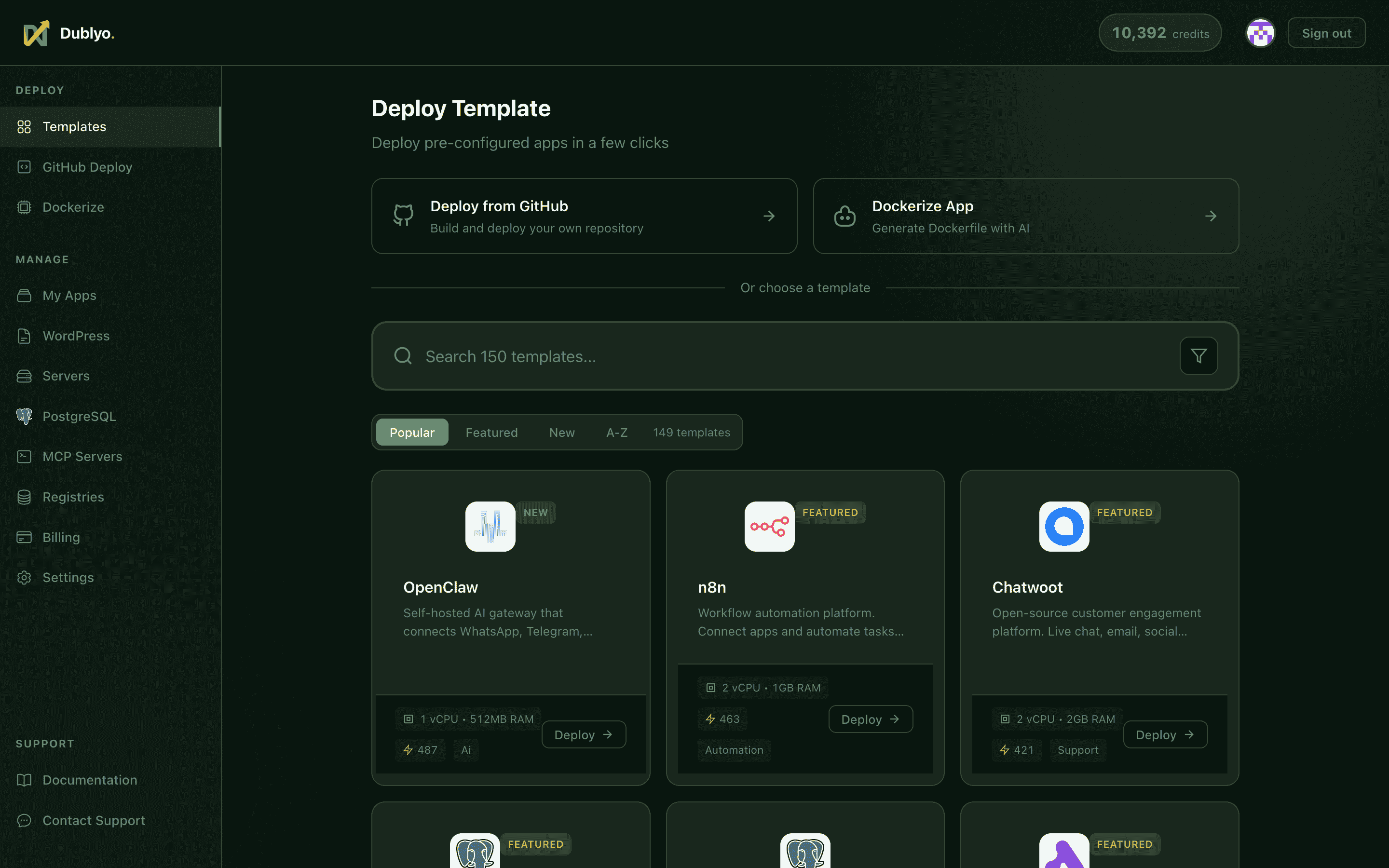Click the Dockerize chip icon in sidebar
The height and width of the screenshot is (868, 1389).
coord(24,207)
